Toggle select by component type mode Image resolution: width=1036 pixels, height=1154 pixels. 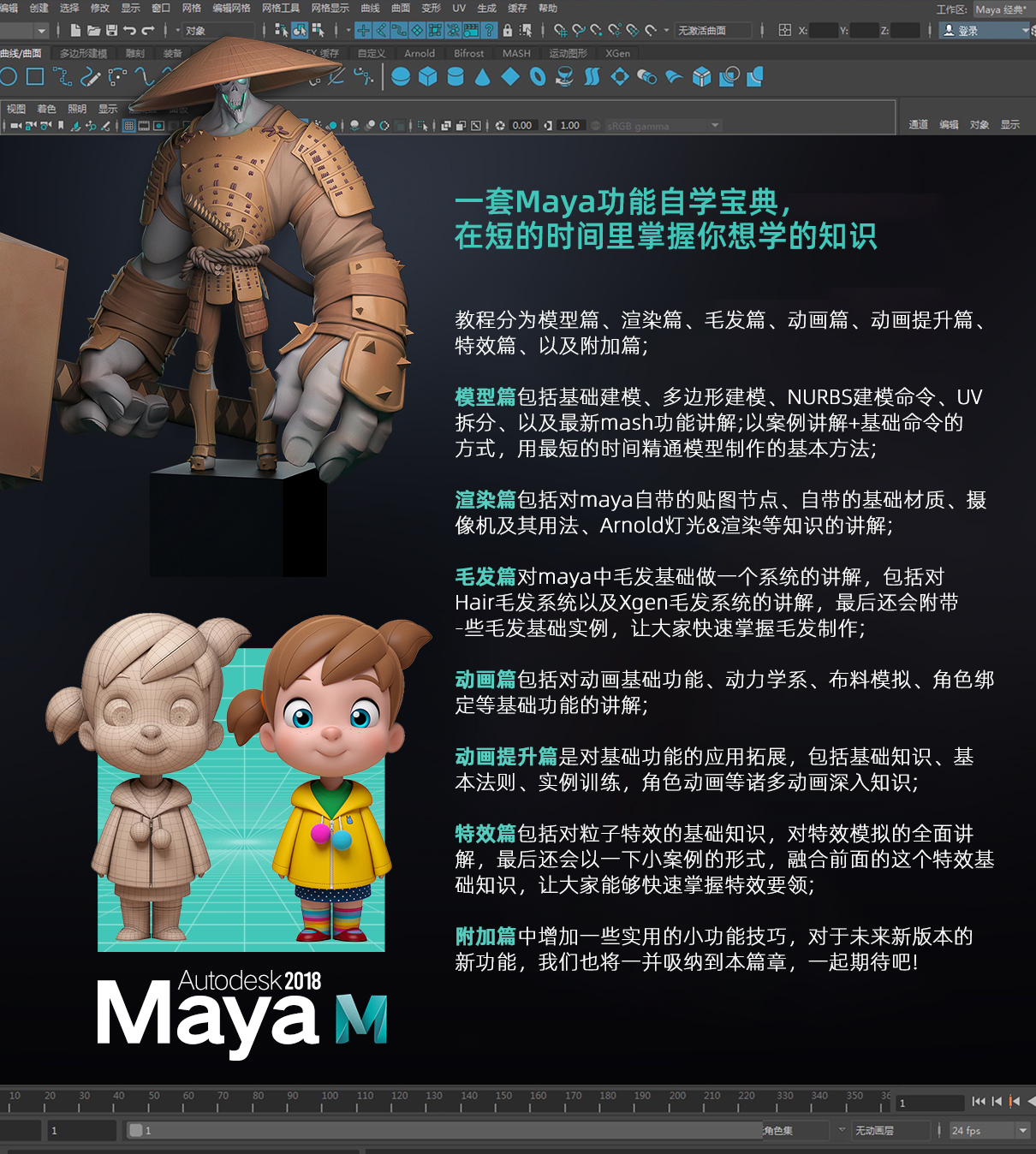(x=318, y=31)
